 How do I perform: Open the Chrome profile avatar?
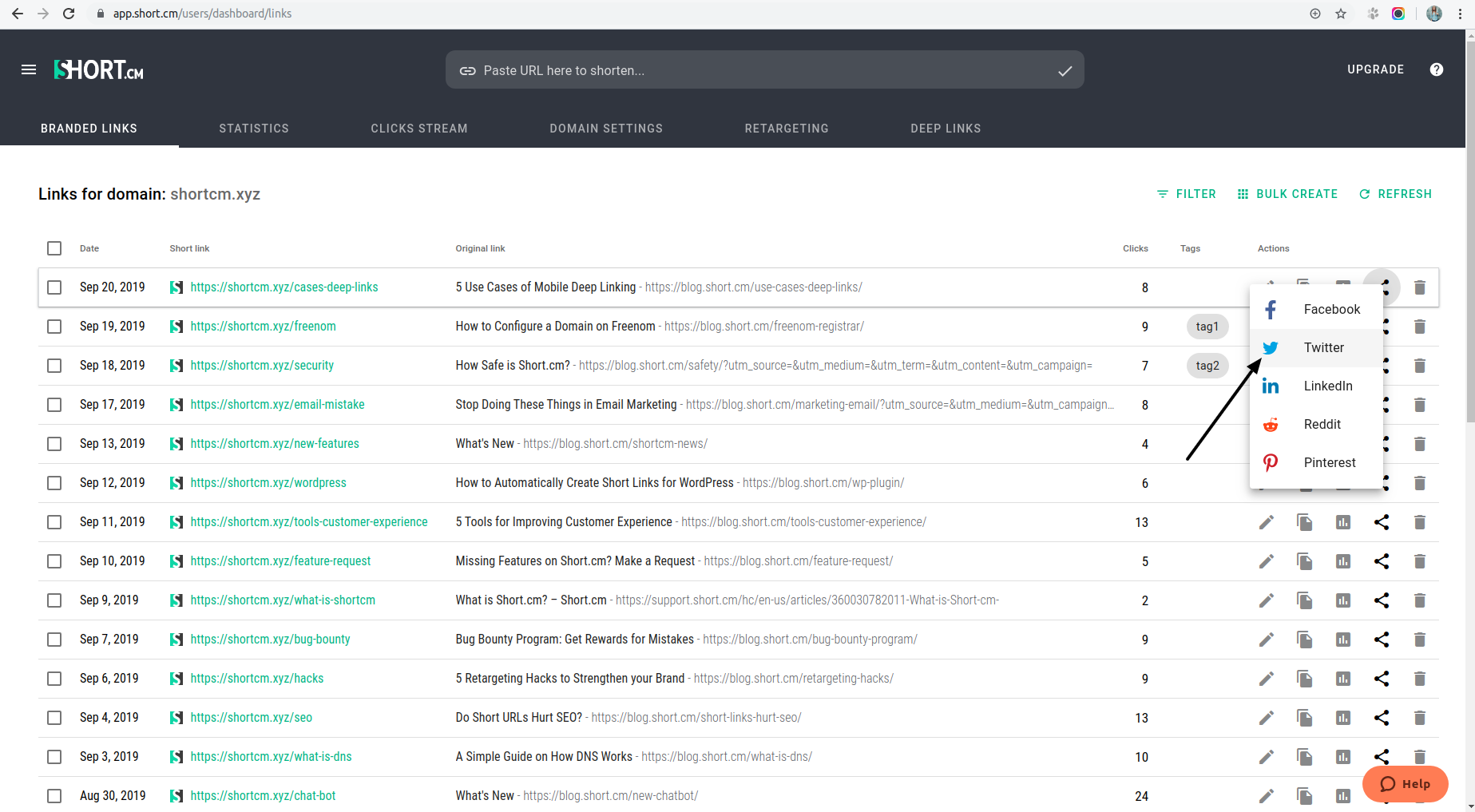1434,14
